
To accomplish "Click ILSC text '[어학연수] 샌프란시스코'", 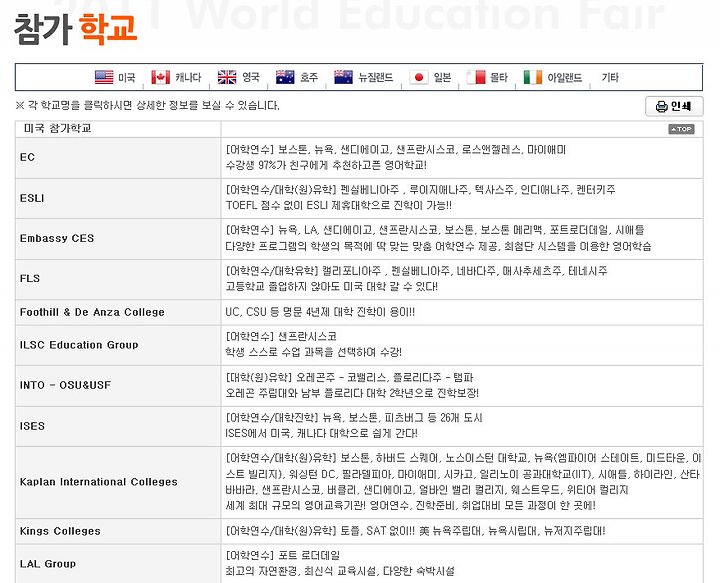I will tap(281, 336).
